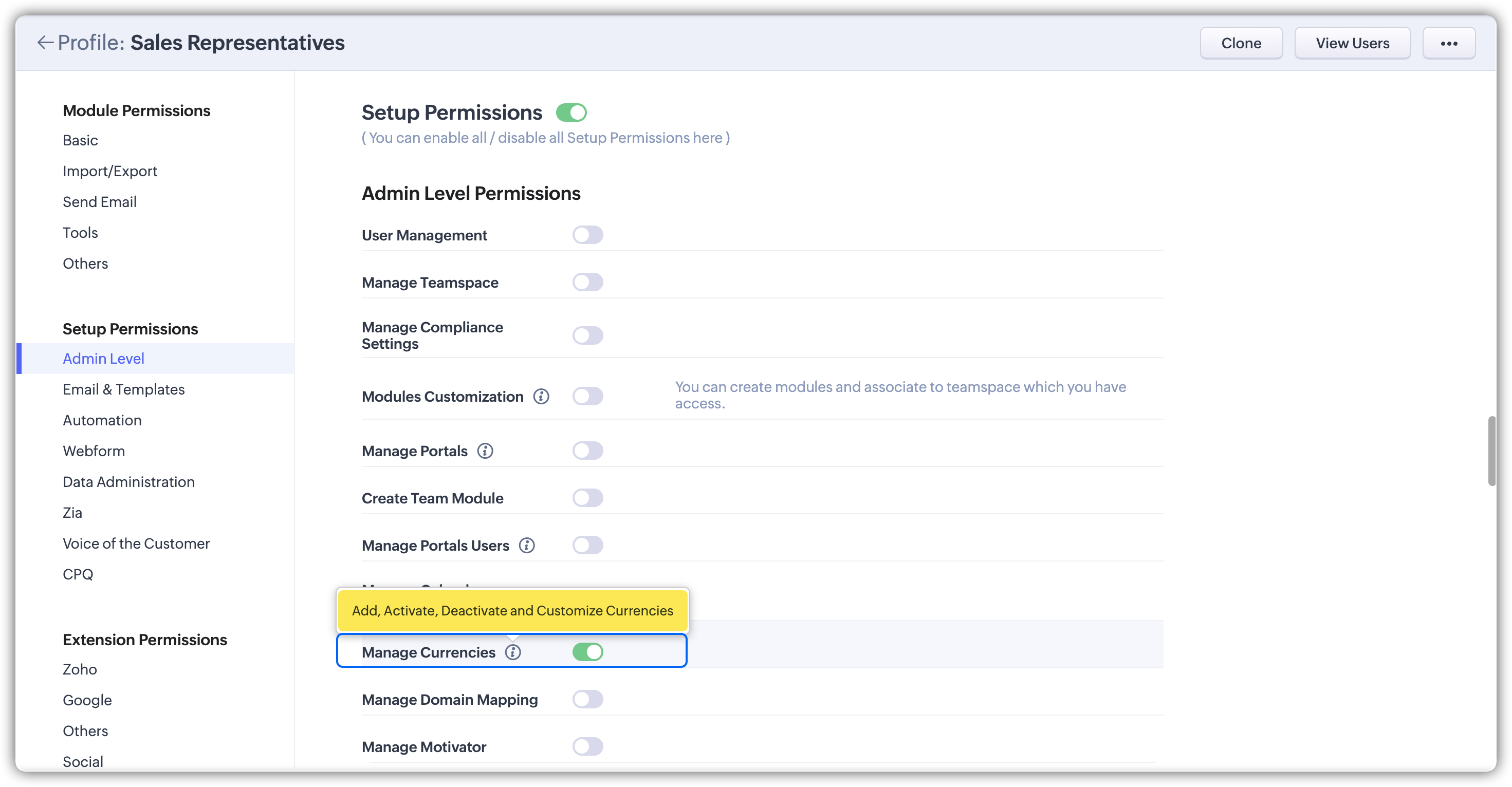Enable the Manage Teamspace toggle

pos(587,283)
